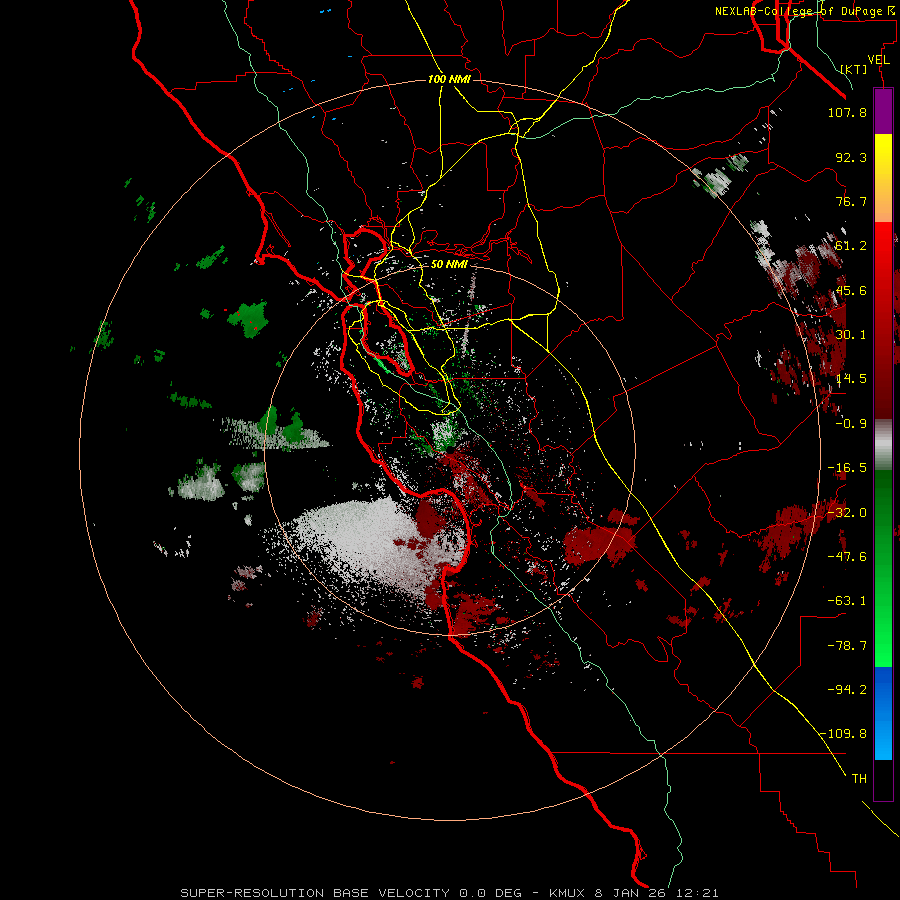Image resolution: width=900 pixels, height=900 pixels.
Task: Click the -78.7 scale value
Action: pyautogui.click(x=847, y=646)
